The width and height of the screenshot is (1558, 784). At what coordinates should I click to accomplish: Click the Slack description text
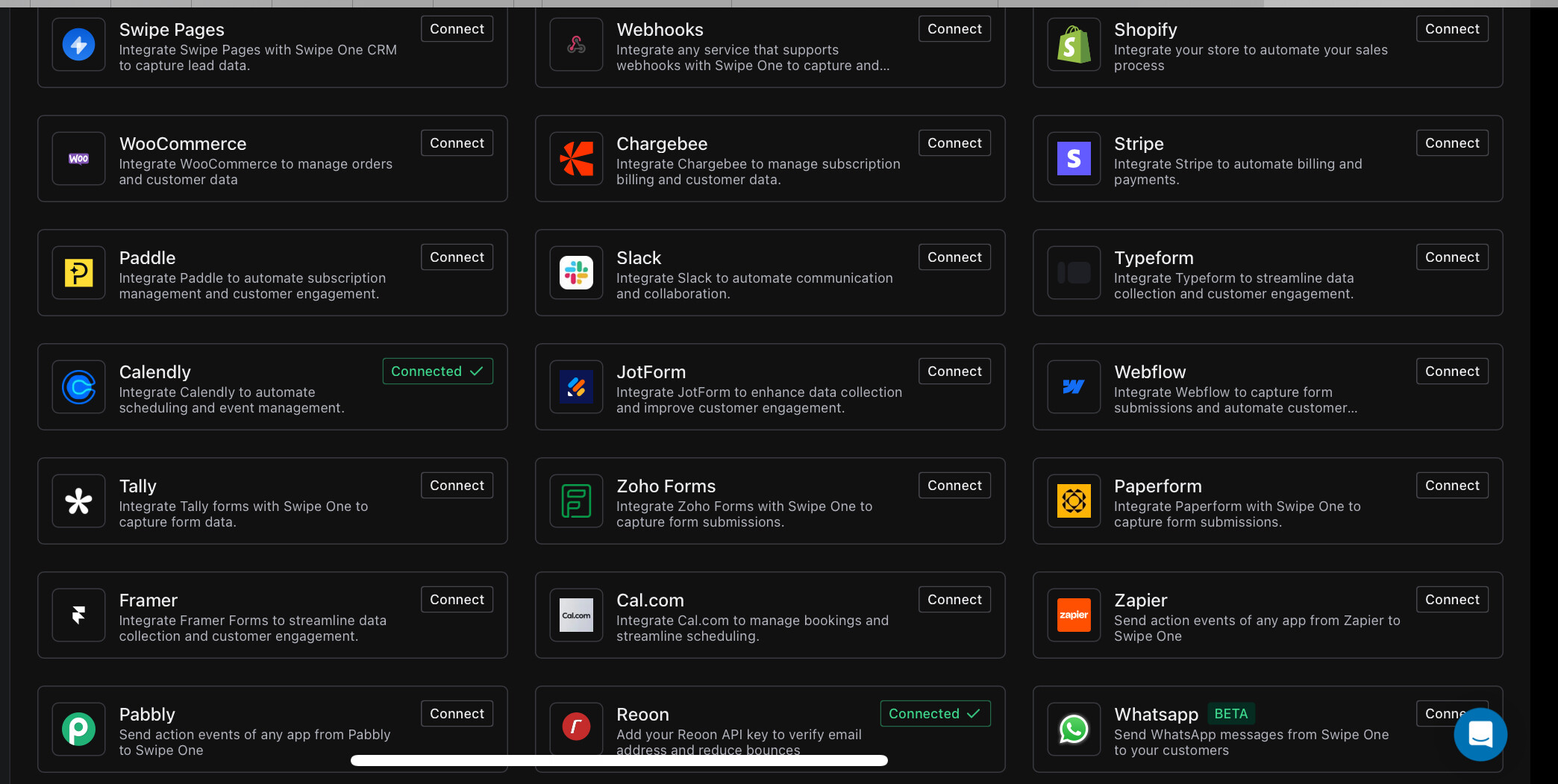pyautogui.click(x=754, y=286)
